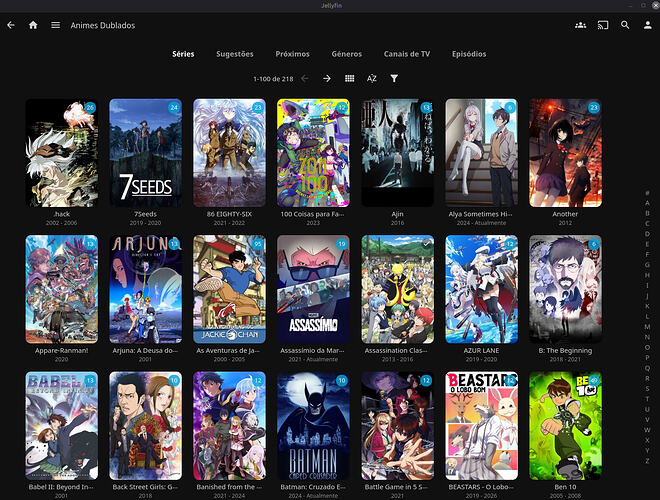This screenshot has width=660, height=500.
Task: Click the Appare-Ranman! title link
Action: (61, 351)
